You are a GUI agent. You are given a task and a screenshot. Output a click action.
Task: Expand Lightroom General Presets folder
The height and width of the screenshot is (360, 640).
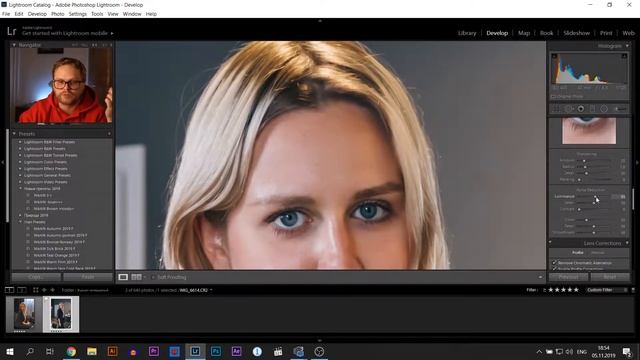click(20, 175)
